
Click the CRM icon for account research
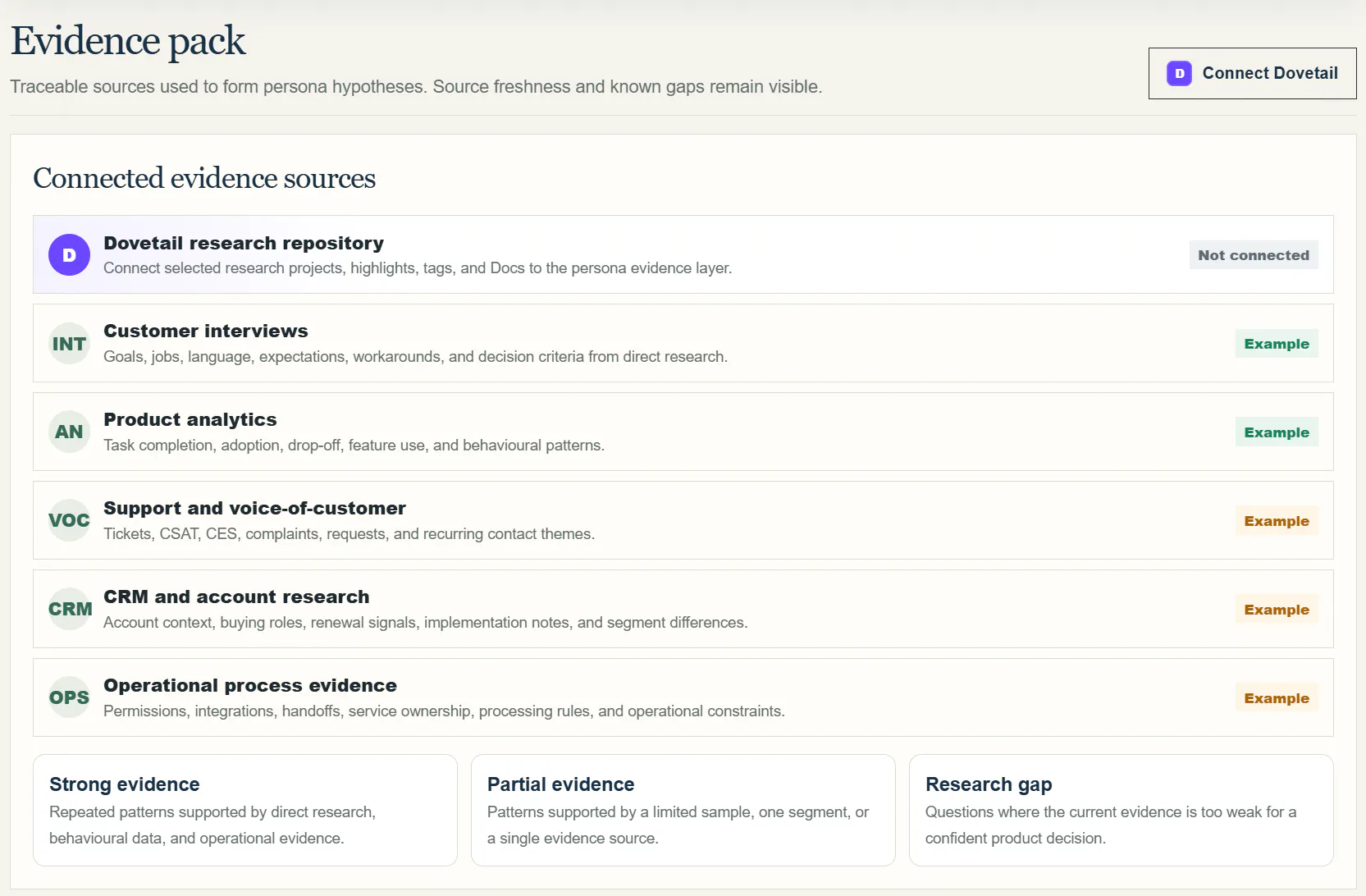tap(69, 609)
